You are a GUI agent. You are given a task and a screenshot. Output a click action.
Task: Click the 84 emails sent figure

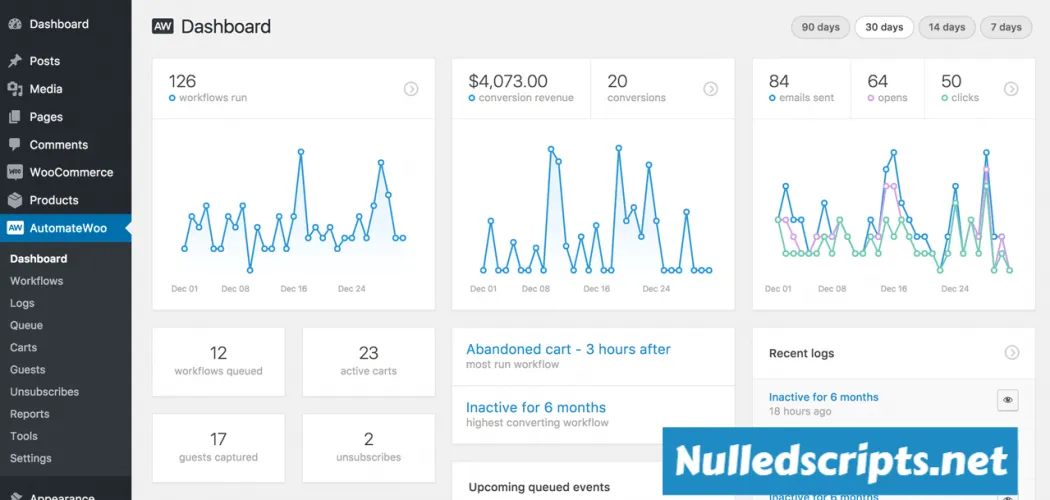pyautogui.click(x=779, y=82)
